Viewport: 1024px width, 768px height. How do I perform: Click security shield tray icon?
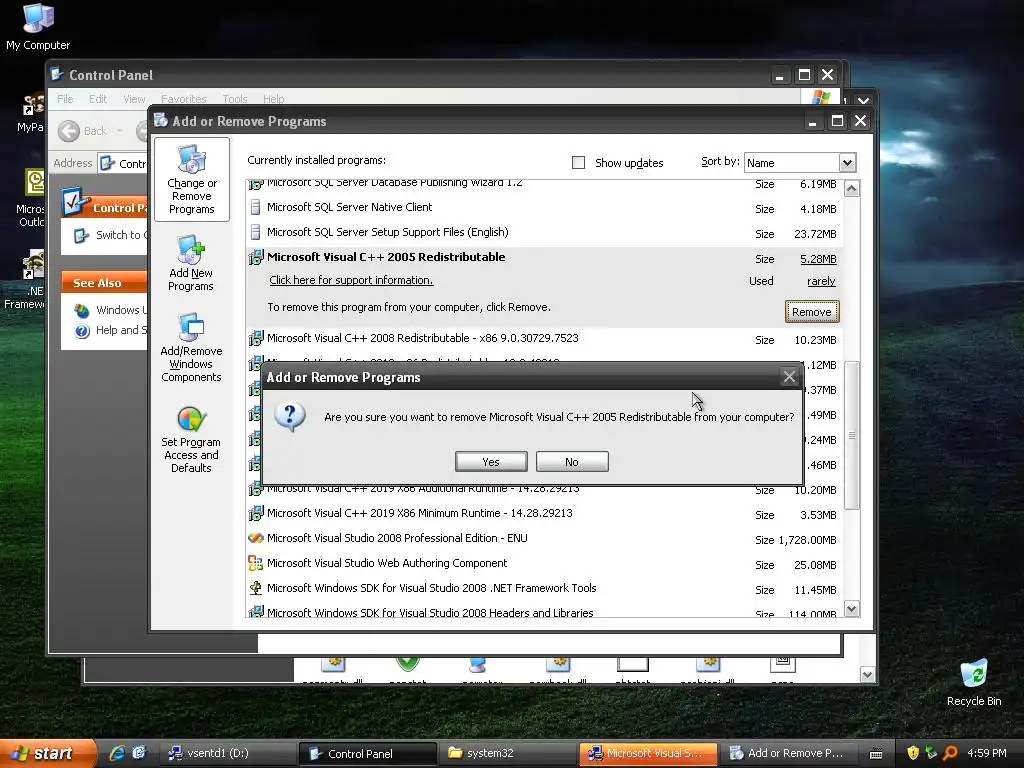pos(913,753)
